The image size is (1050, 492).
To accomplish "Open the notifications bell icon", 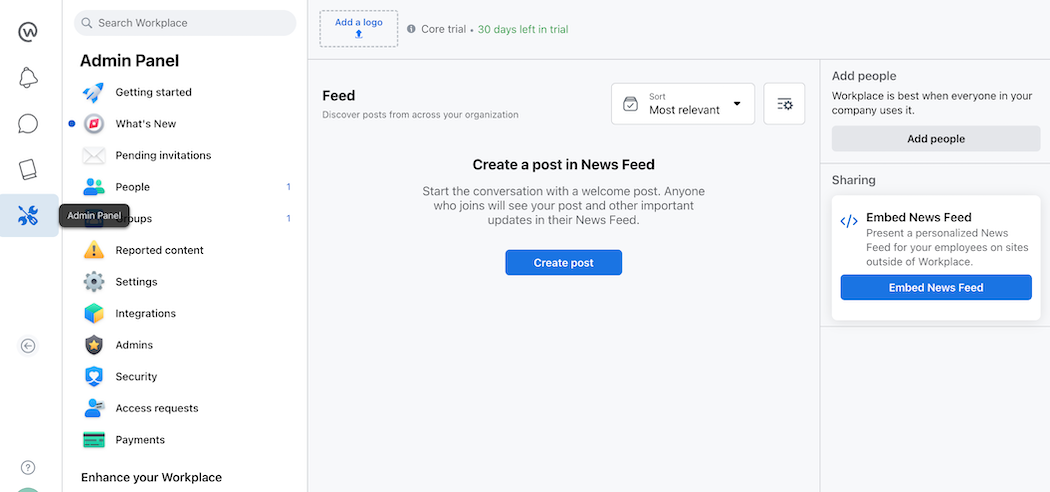I will click(x=28, y=78).
